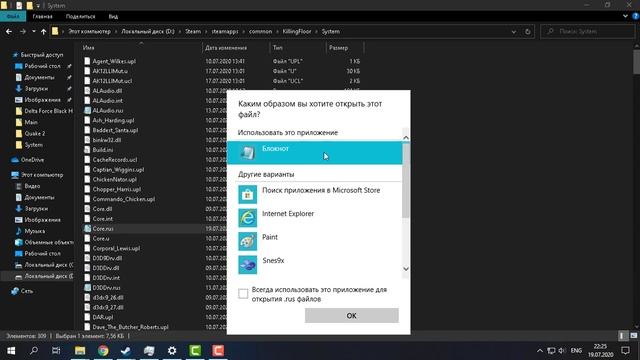
Task: Click KillingFloor in the address path
Action: click(x=297, y=31)
